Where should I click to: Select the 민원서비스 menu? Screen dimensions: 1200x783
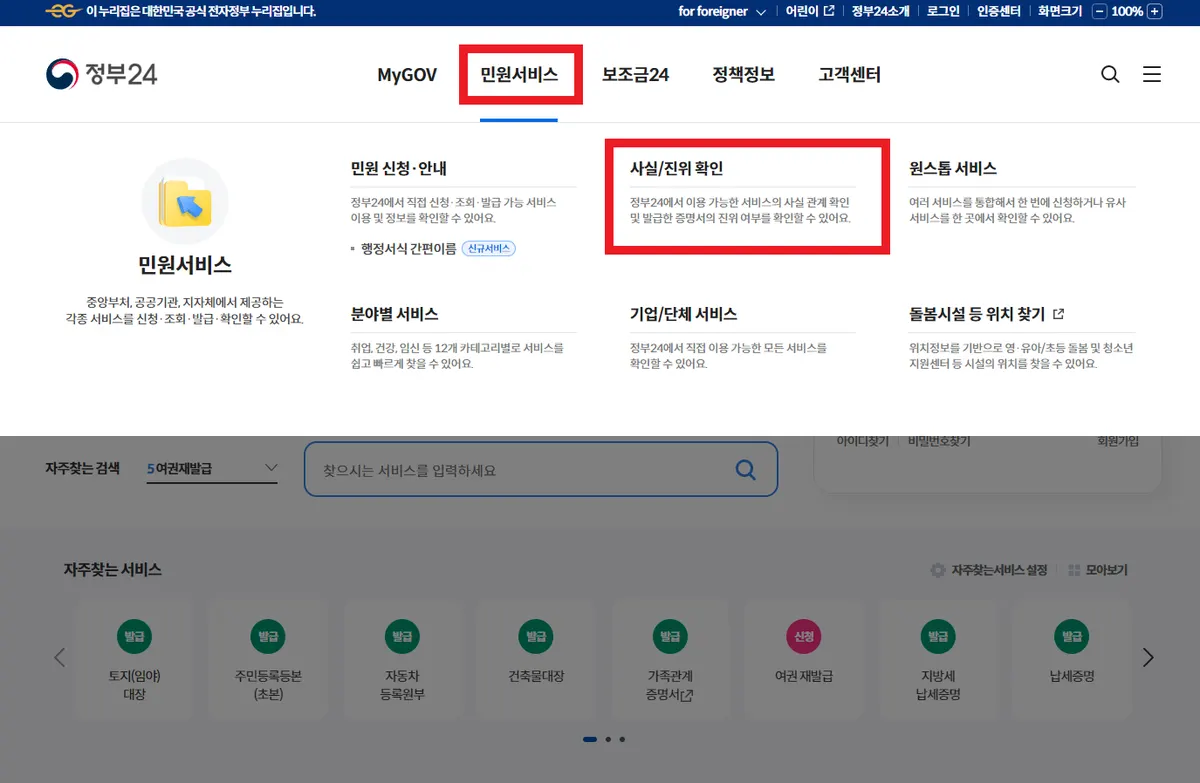pos(519,75)
